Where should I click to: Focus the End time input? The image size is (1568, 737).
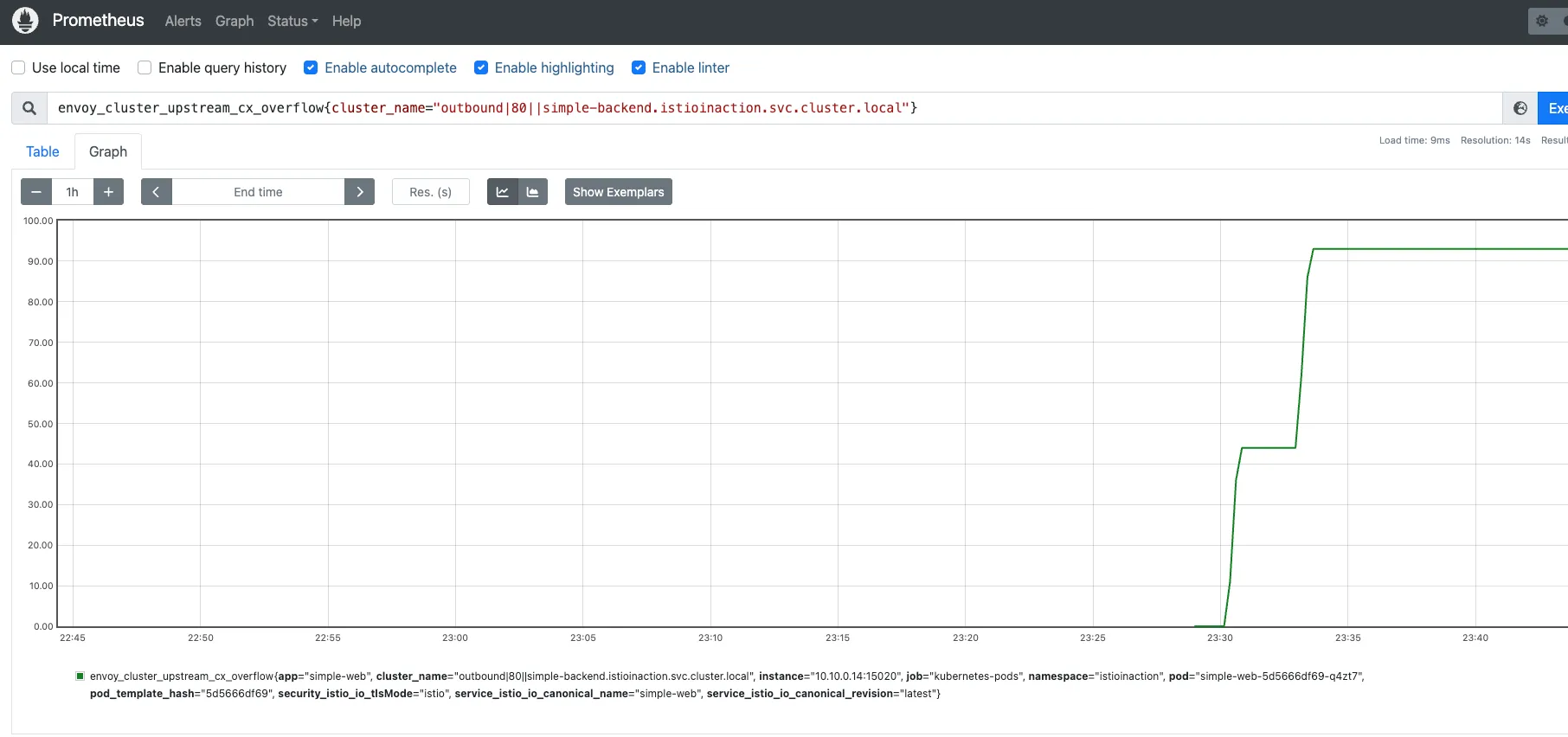(x=258, y=192)
